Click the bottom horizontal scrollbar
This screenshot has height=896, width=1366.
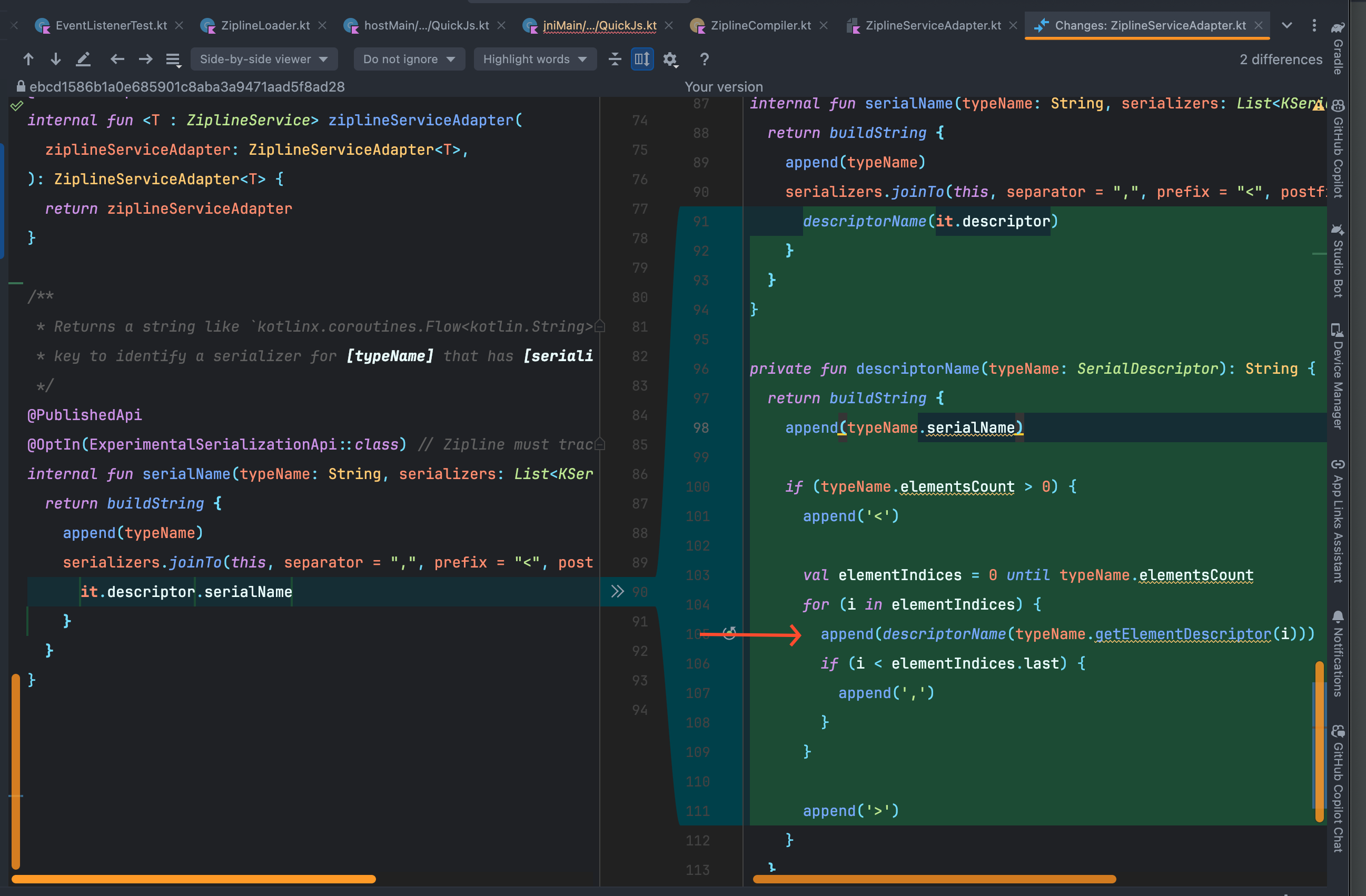(192, 879)
